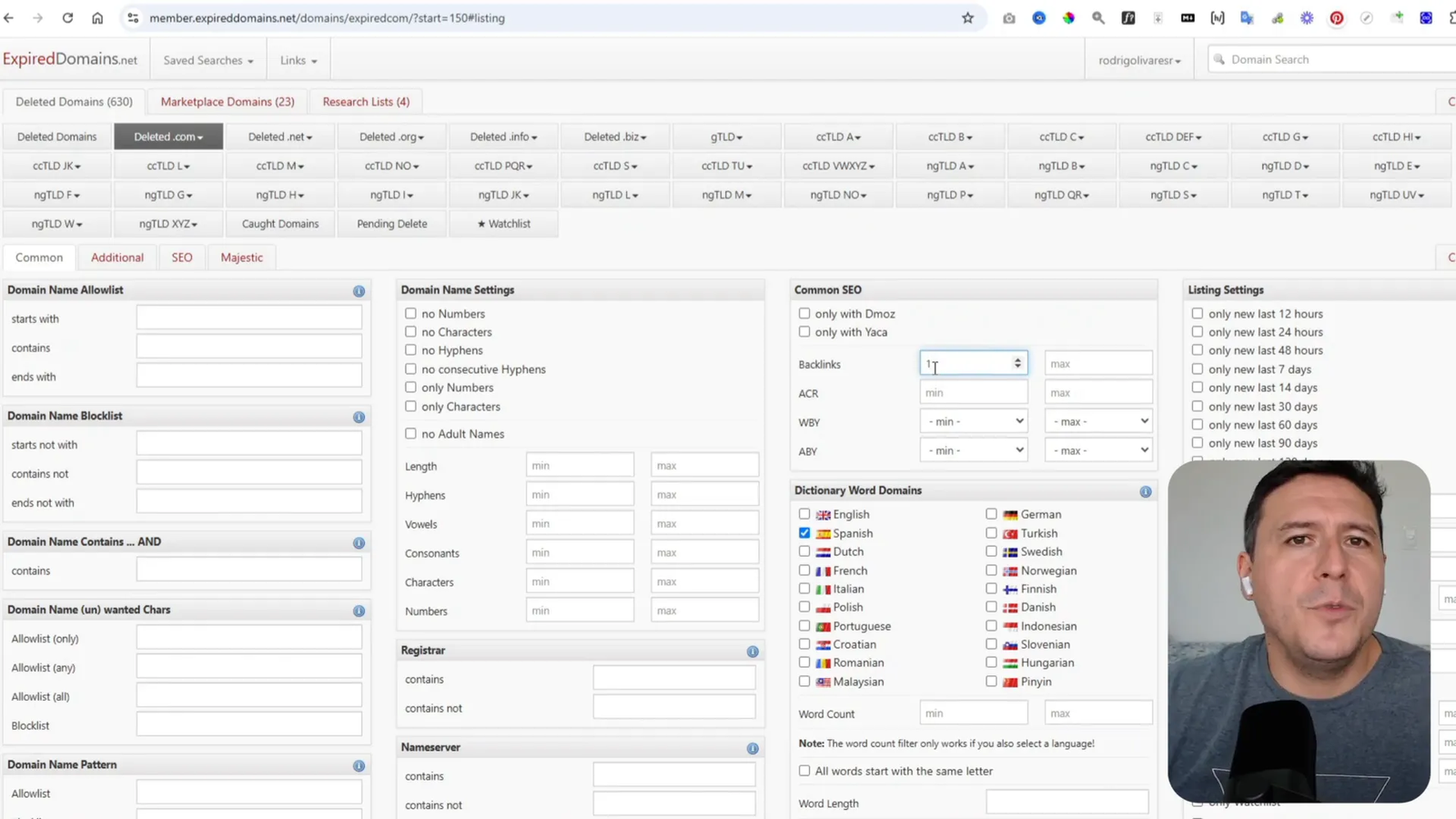This screenshot has height=819, width=1456.
Task: Click the info icon beside Domain Name Allowlist
Action: click(x=359, y=291)
